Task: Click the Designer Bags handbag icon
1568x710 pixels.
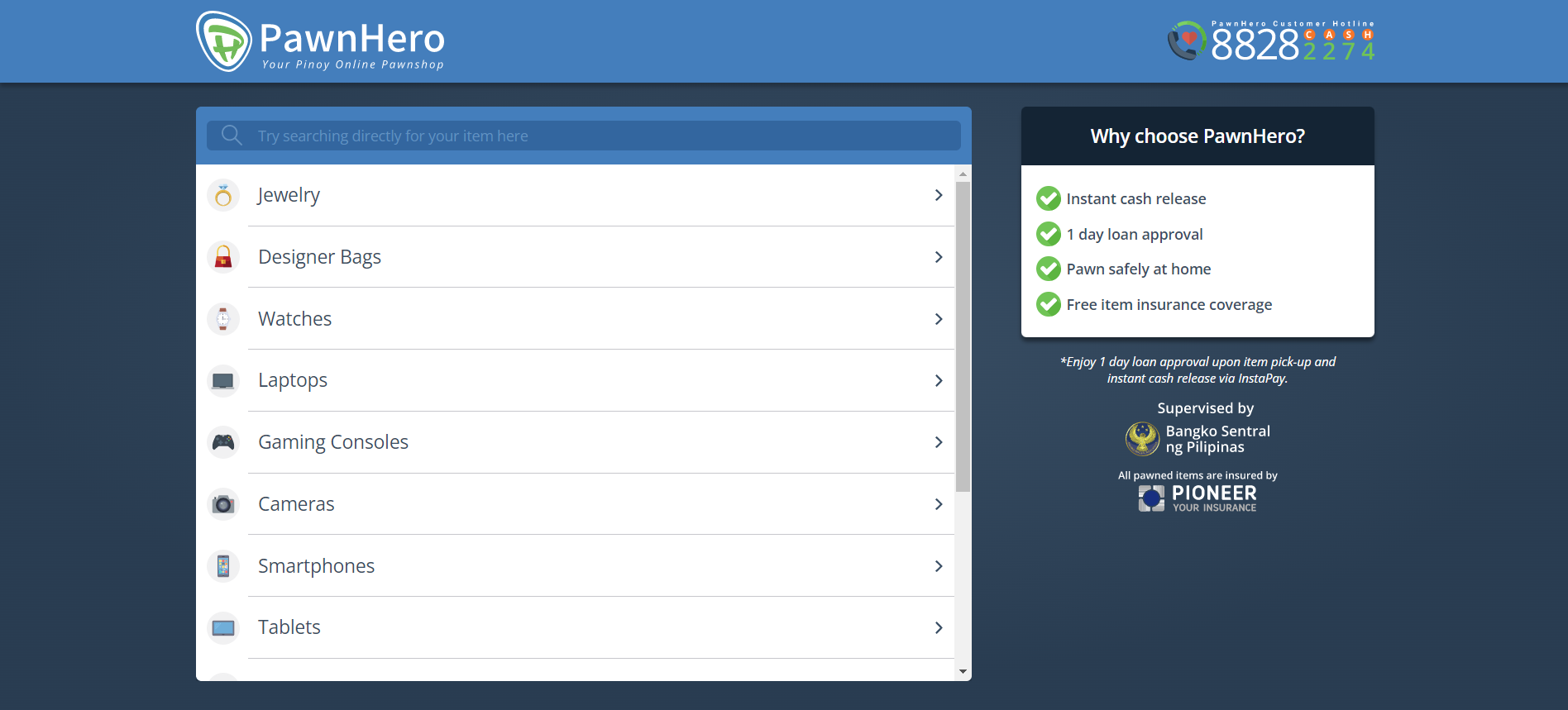Action: [223, 257]
